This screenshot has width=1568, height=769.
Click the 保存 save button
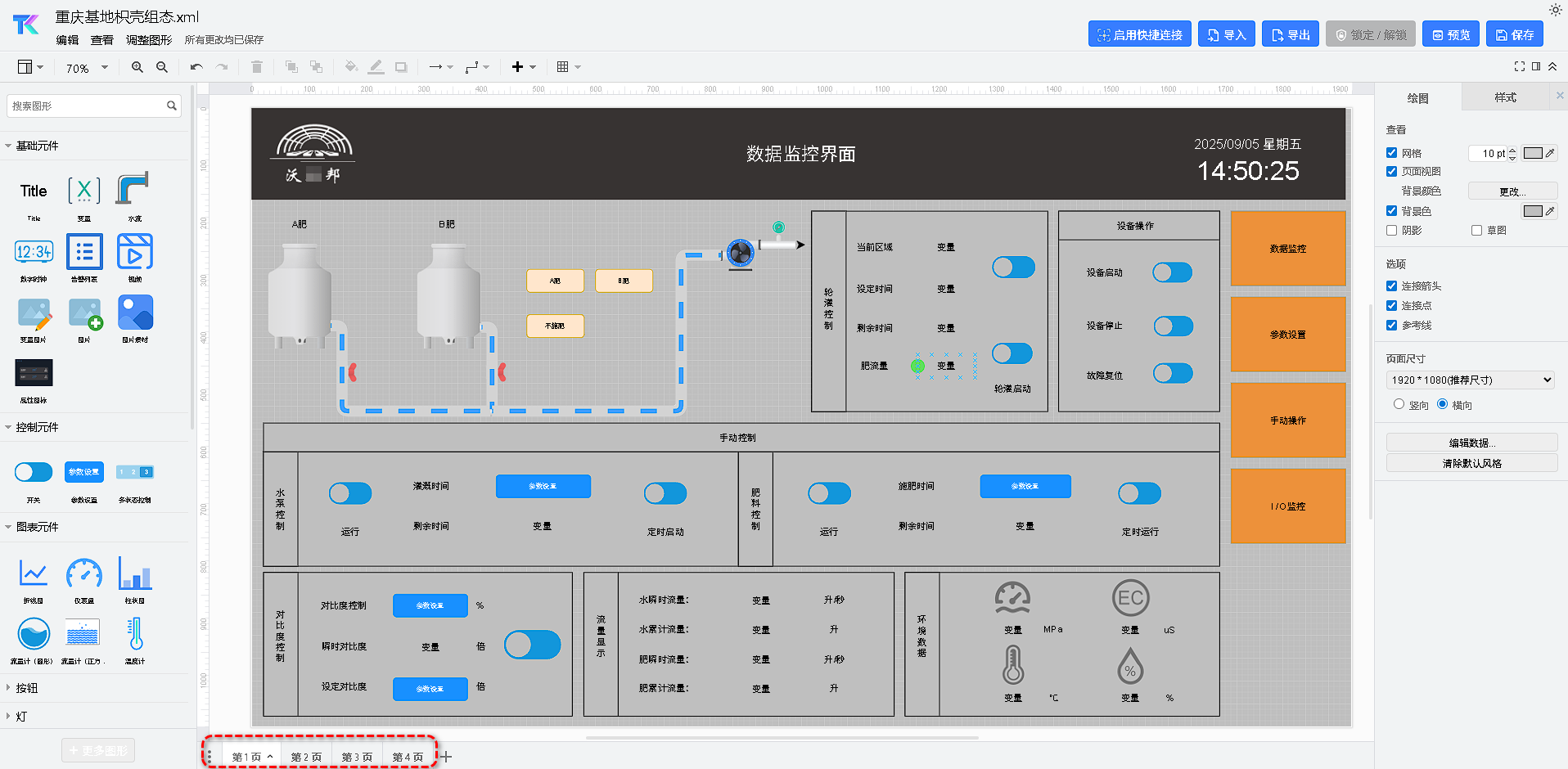[1515, 34]
